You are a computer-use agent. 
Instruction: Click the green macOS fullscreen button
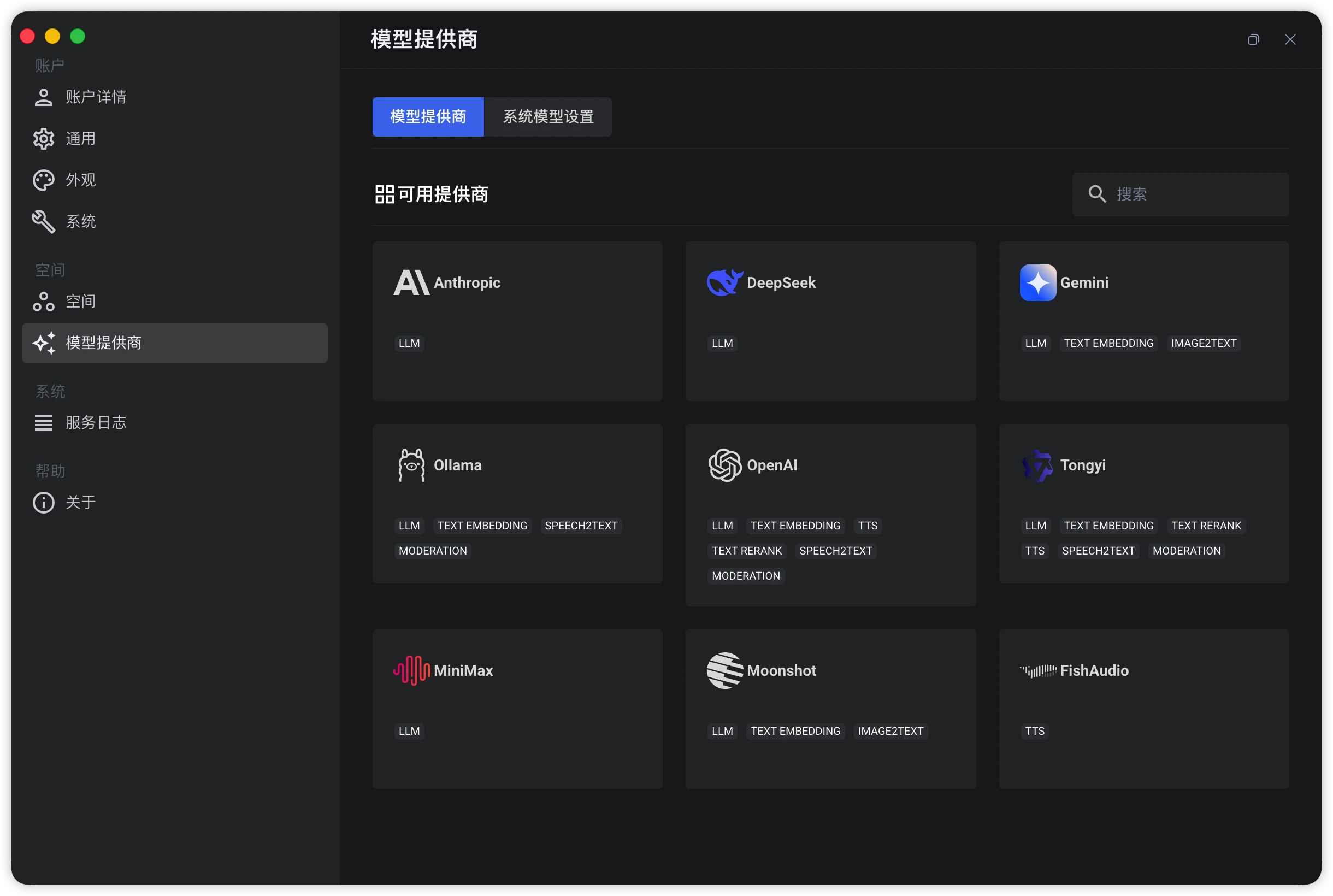click(x=78, y=37)
